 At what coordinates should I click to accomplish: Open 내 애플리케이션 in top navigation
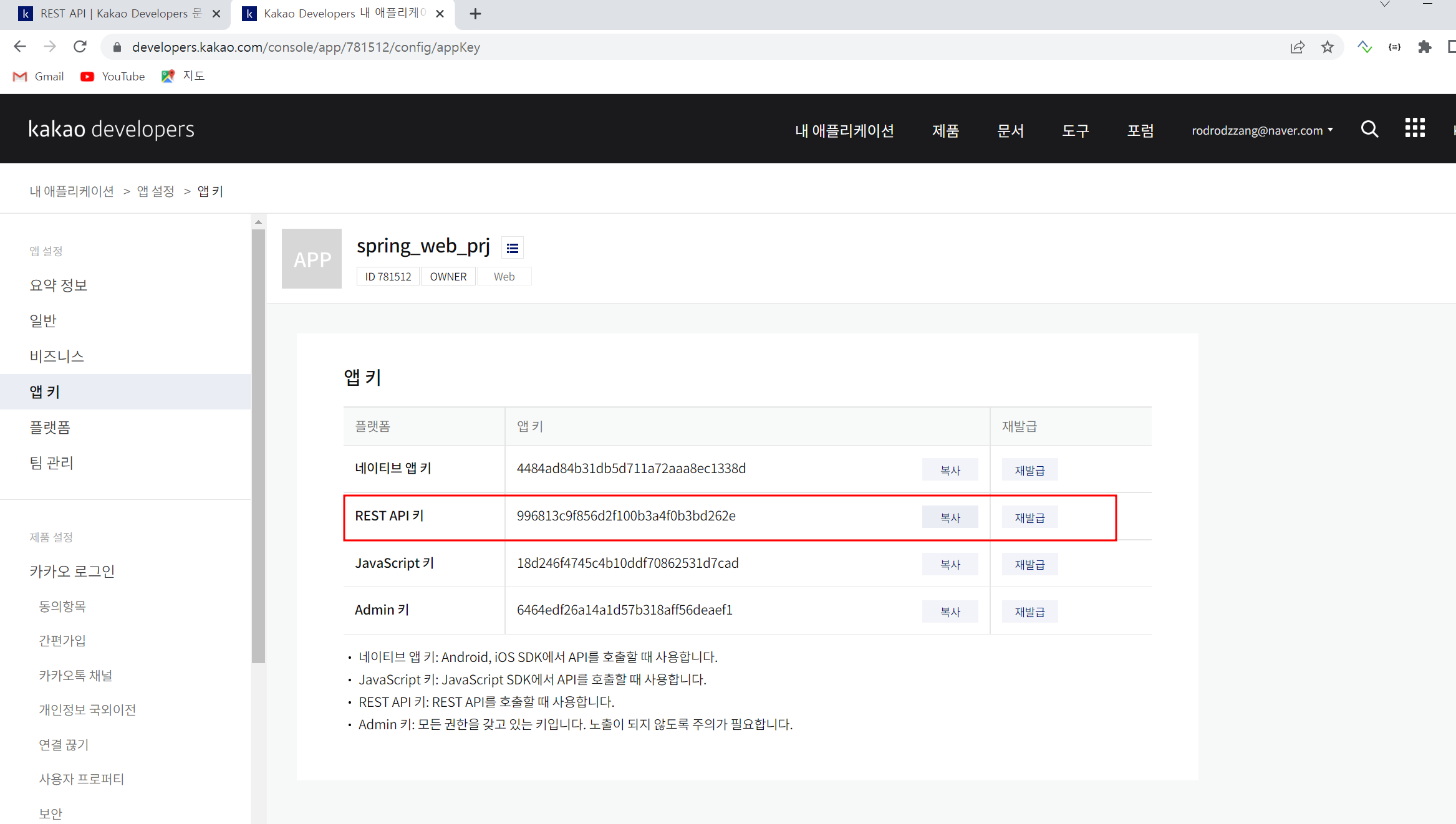click(x=844, y=131)
